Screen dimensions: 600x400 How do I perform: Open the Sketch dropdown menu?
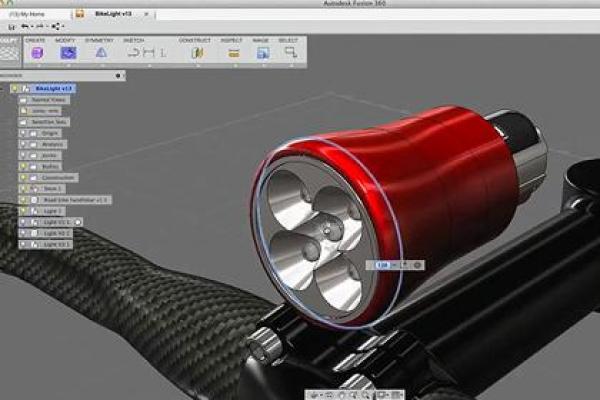[133, 40]
